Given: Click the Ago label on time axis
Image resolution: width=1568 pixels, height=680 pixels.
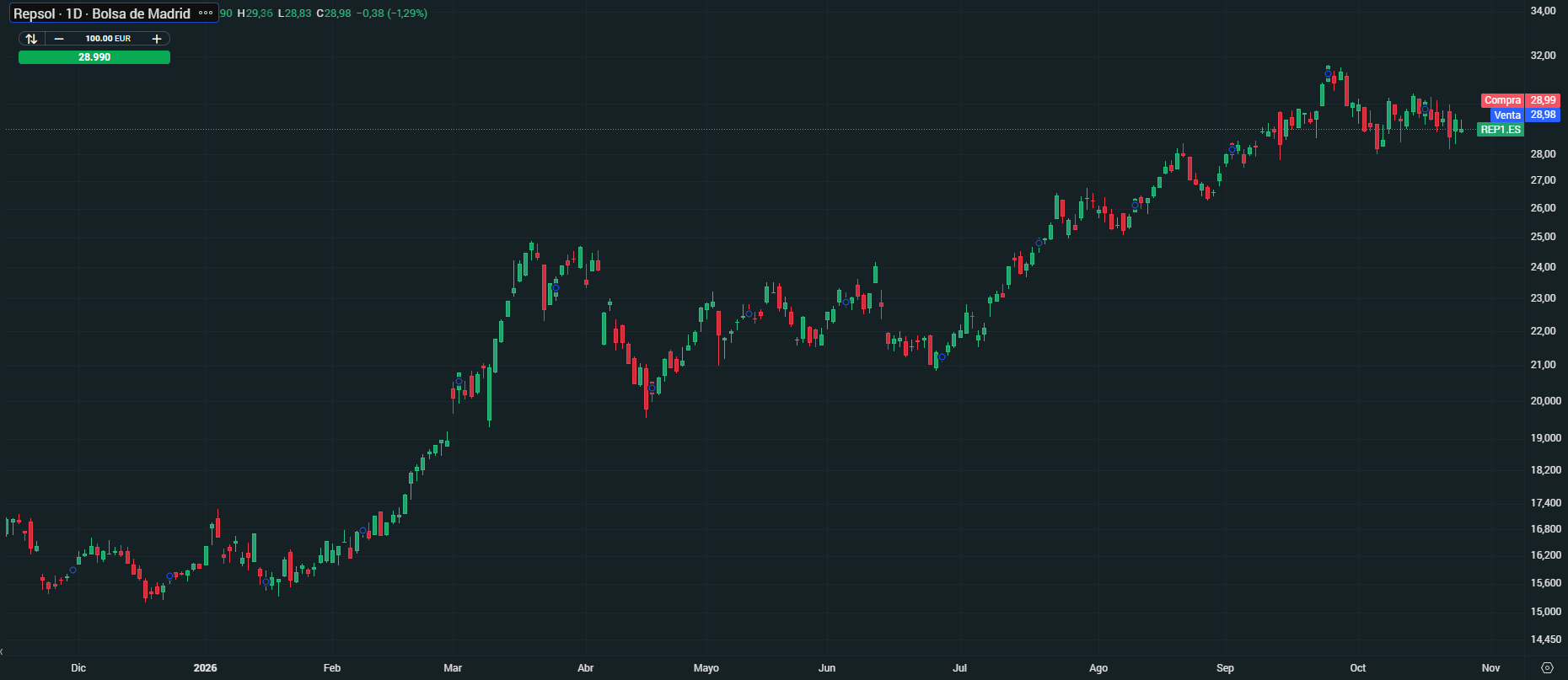Looking at the screenshot, I should click(x=1098, y=668).
